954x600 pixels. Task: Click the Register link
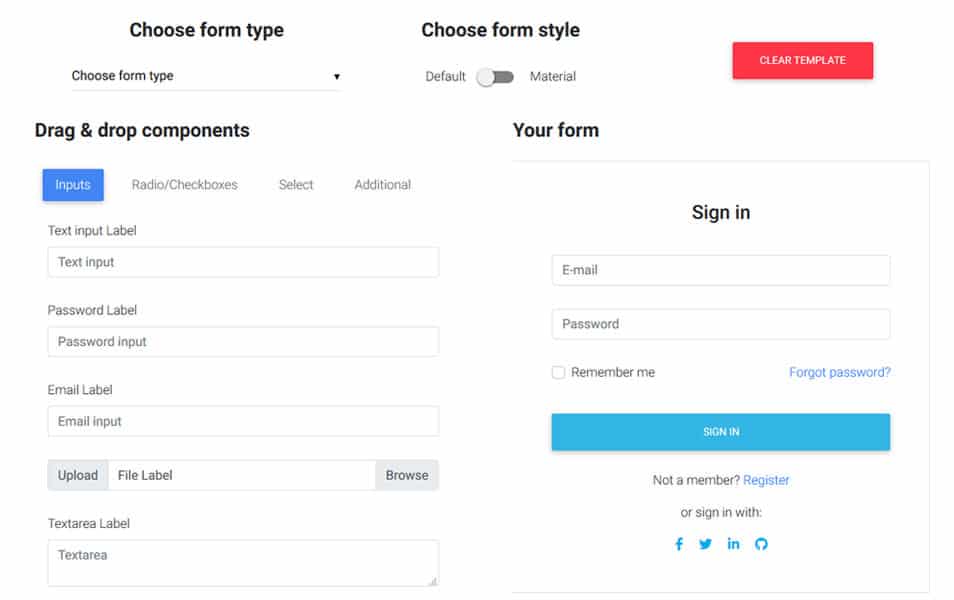[x=766, y=481]
